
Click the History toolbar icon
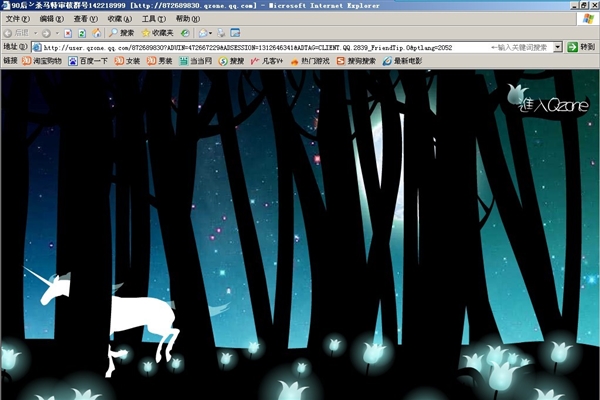185,33
